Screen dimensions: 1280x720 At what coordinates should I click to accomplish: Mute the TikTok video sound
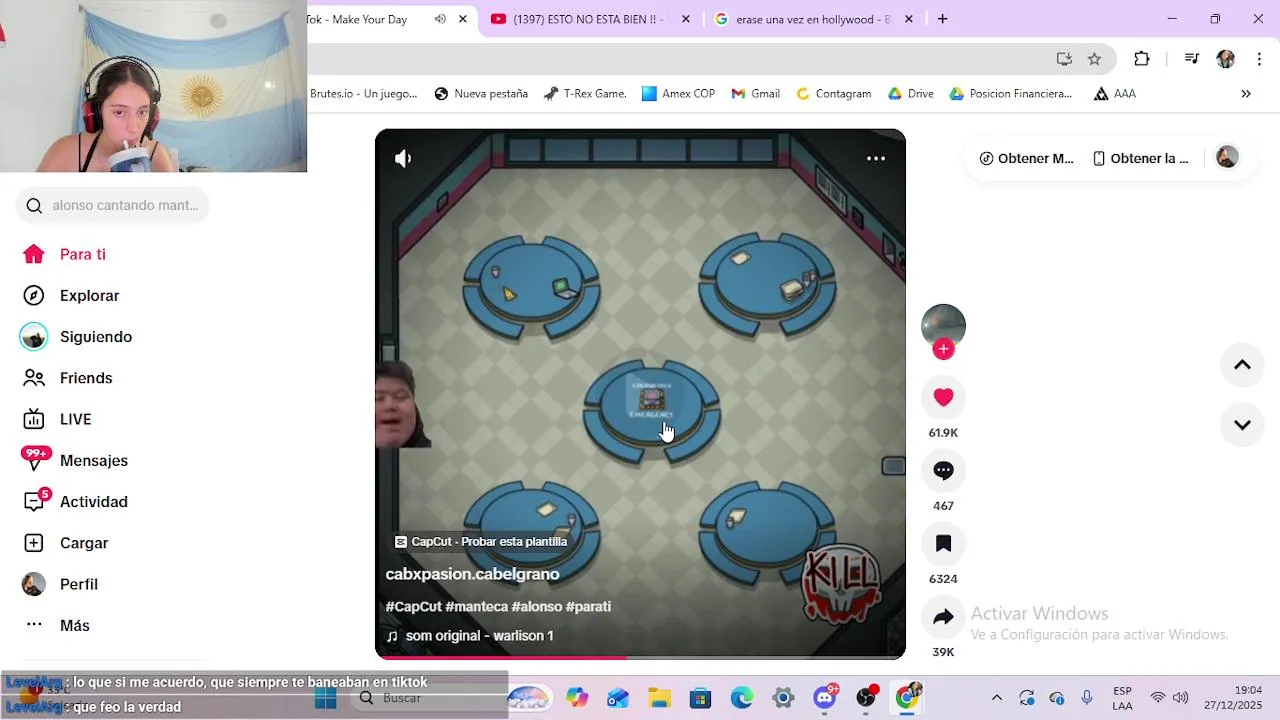coord(403,158)
